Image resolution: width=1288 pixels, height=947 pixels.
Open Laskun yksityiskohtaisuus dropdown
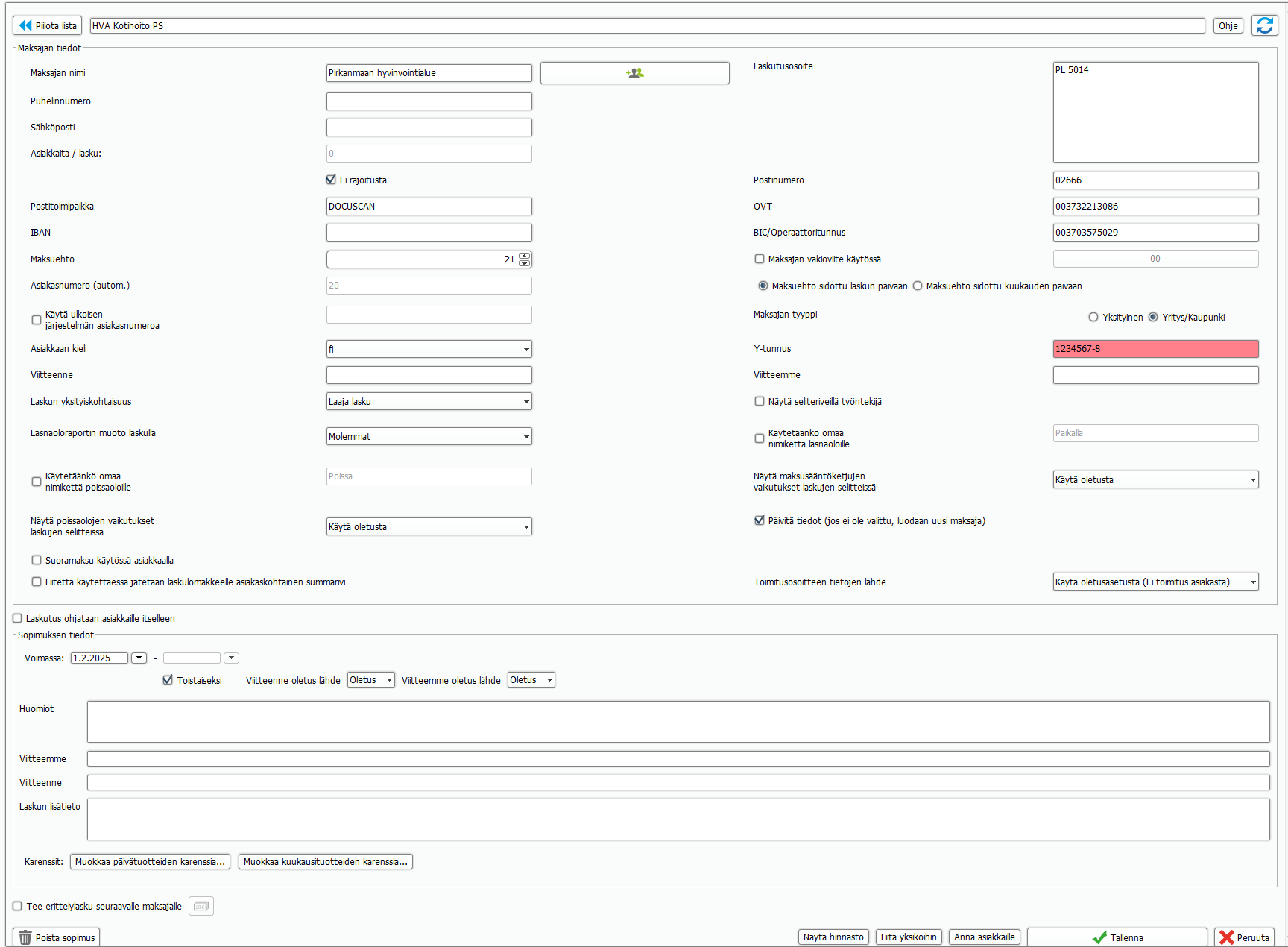coord(429,401)
